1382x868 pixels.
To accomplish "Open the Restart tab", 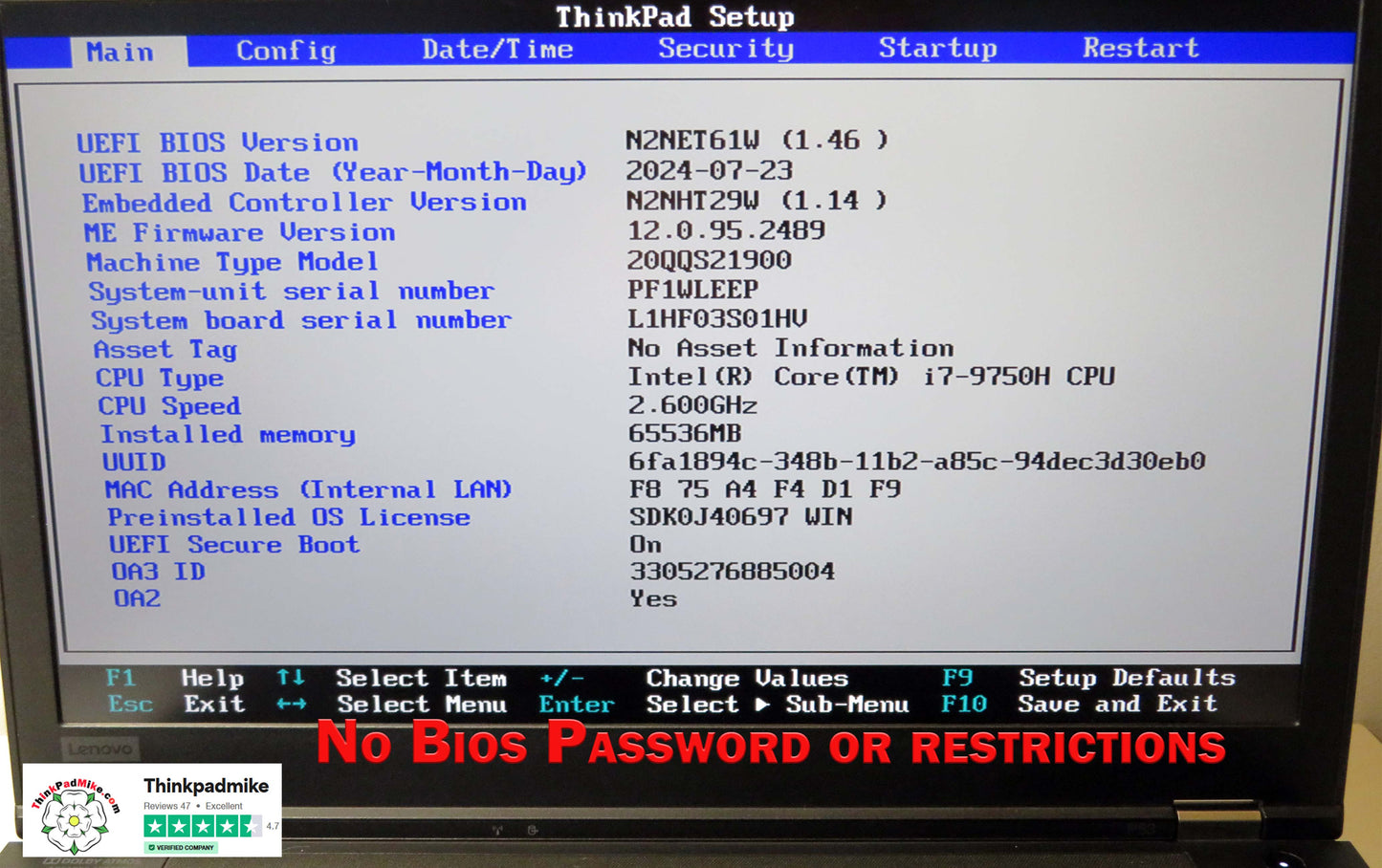I will (x=1141, y=48).
